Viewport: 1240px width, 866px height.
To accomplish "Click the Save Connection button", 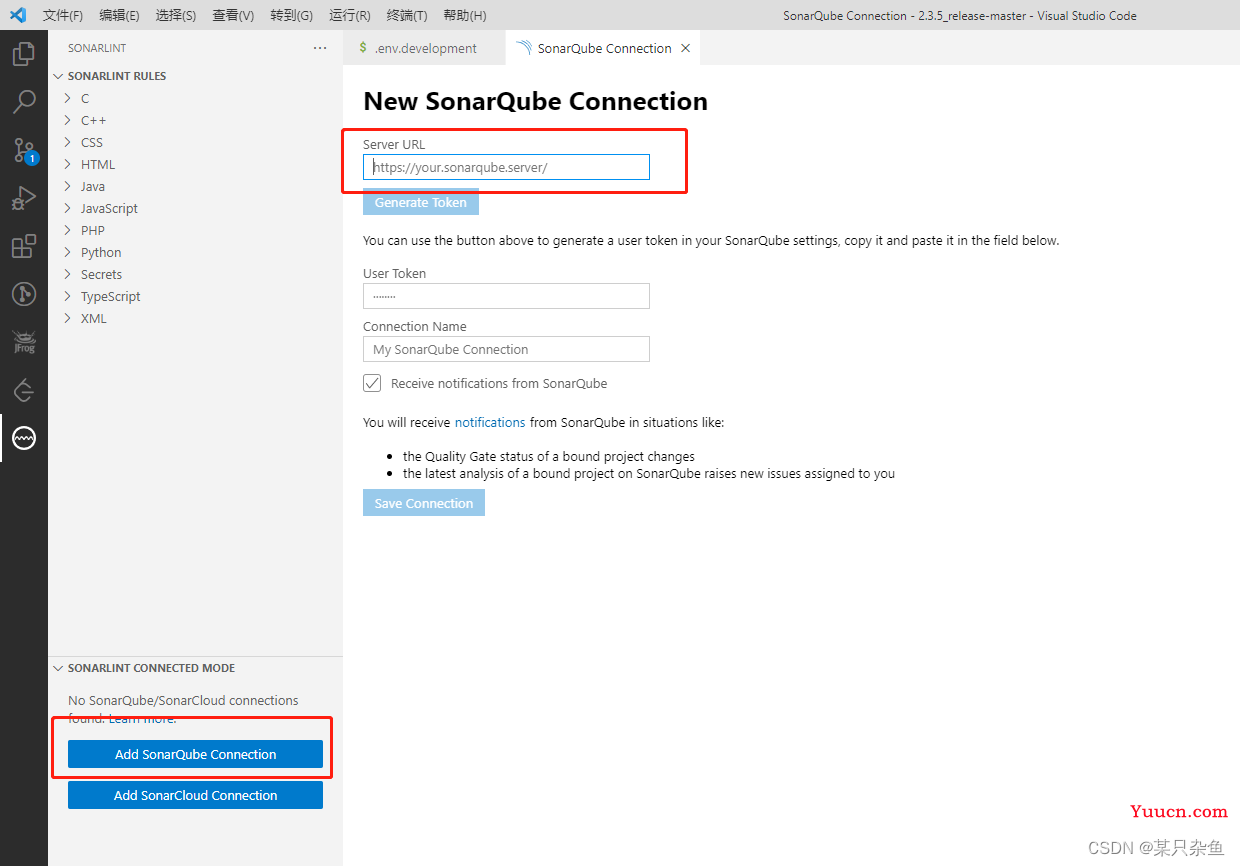I will tap(424, 503).
